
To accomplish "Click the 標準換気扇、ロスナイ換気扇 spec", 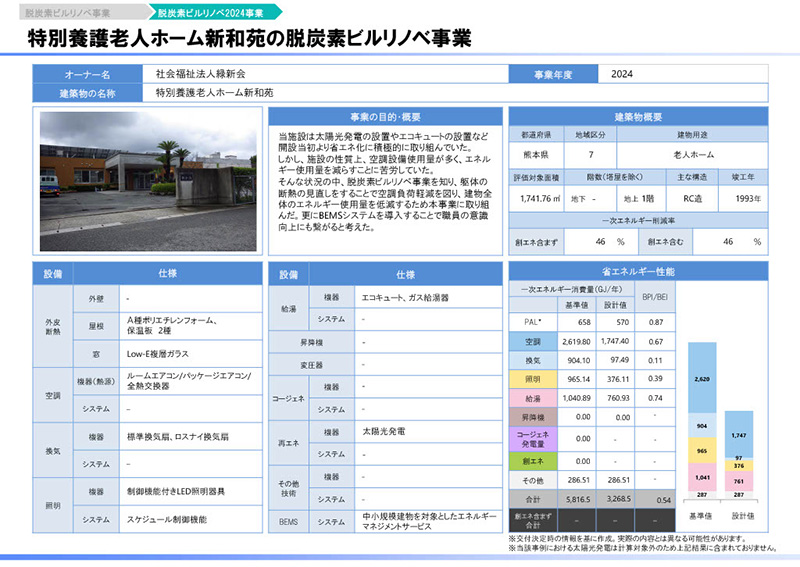I will [x=178, y=437].
